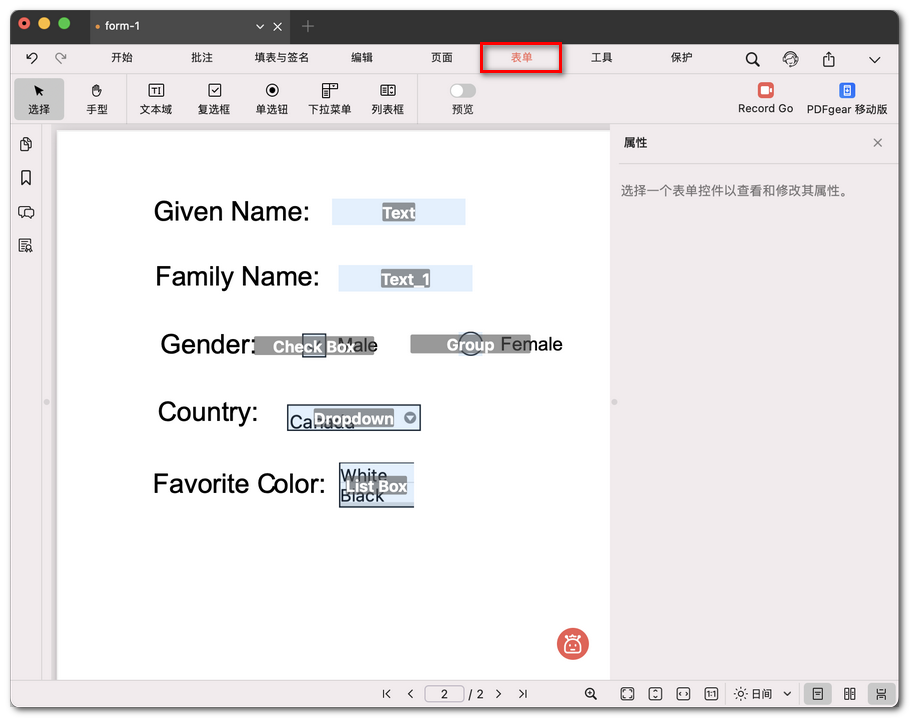Click the Record Go button
Image resolution: width=910 pixels, height=718 pixels.
[765, 95]
